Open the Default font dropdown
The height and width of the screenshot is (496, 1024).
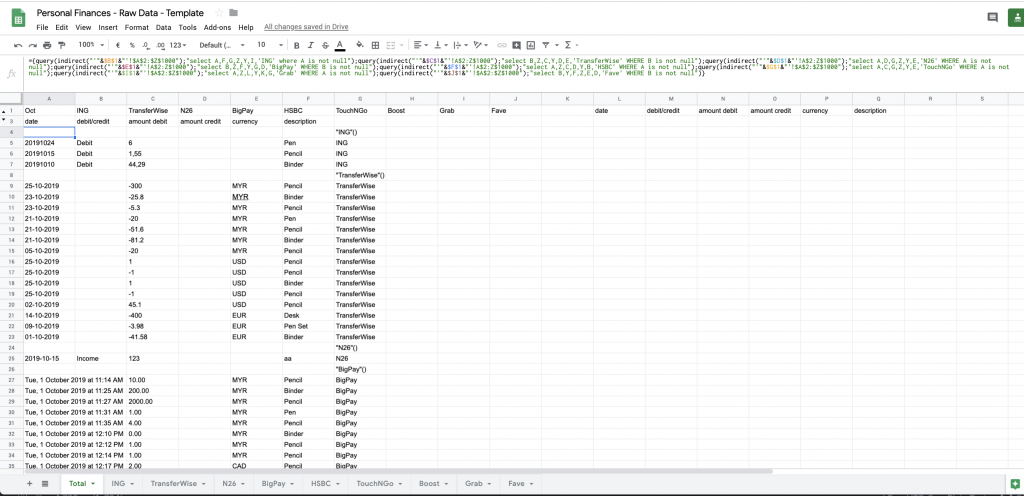click(x=222, y=45)
